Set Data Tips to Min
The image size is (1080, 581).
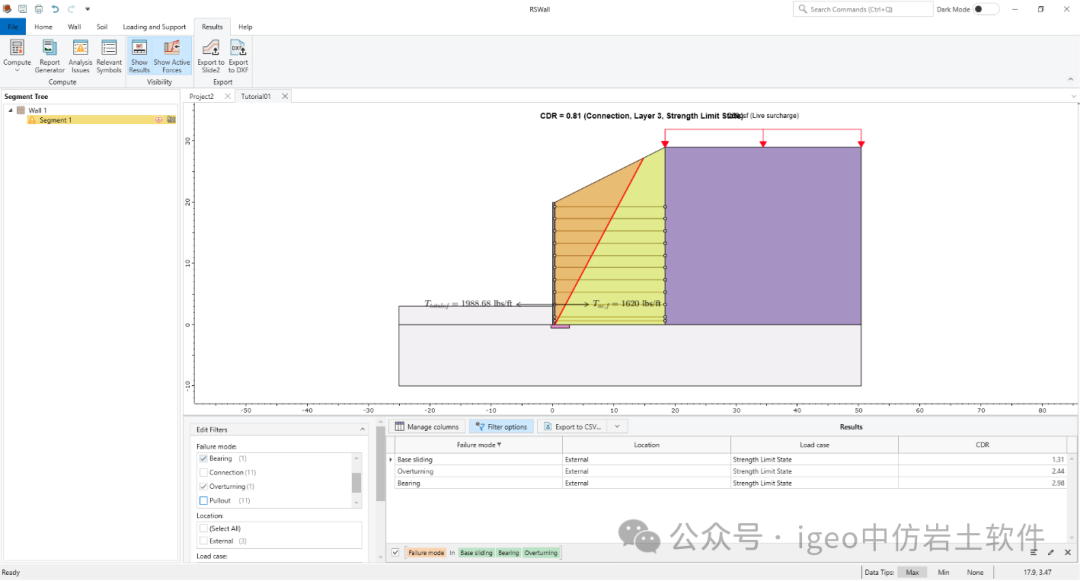click(x=943, y=572)
